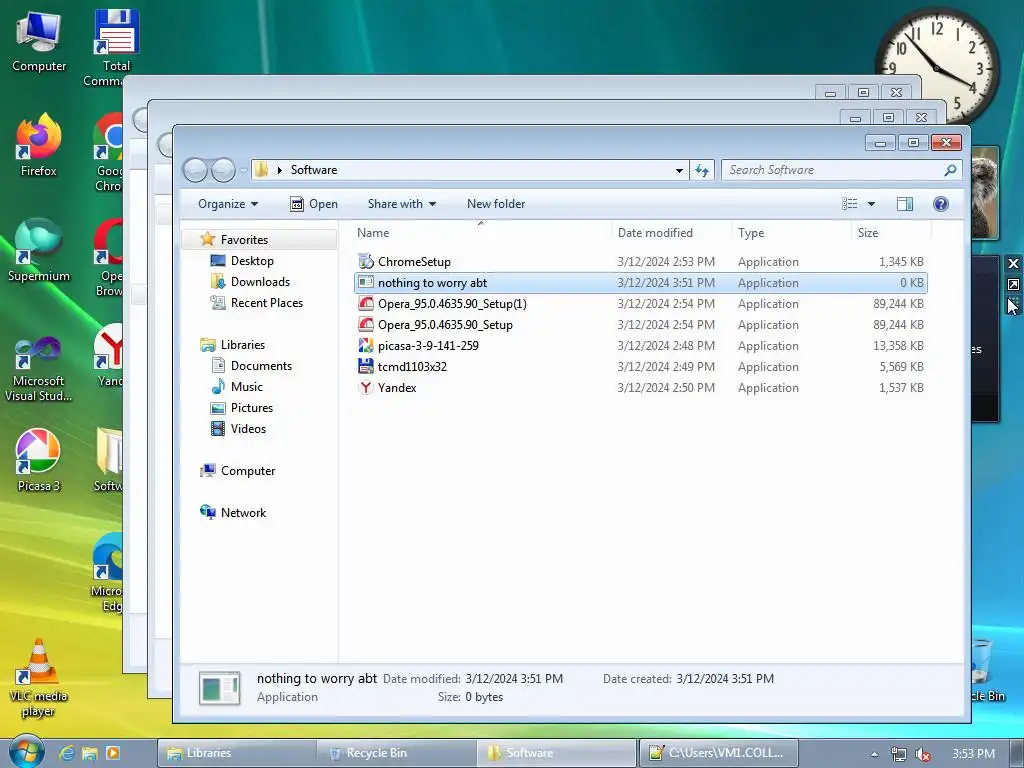Launch VLC media player from the desktop
1024x768 pixels.
pyautogui.click(x=38, y=678)
